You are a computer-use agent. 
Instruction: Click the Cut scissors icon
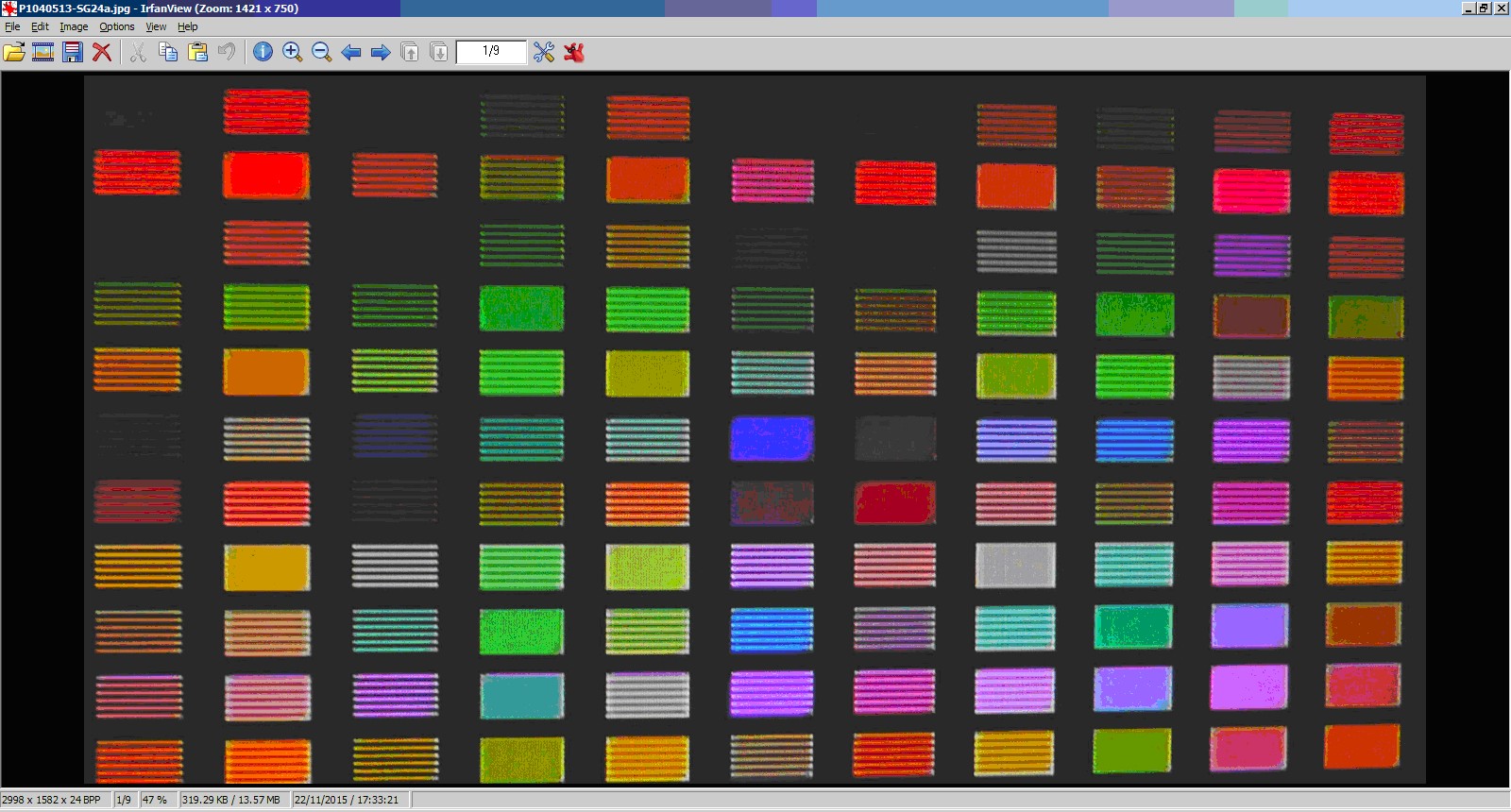click(138, 52)
